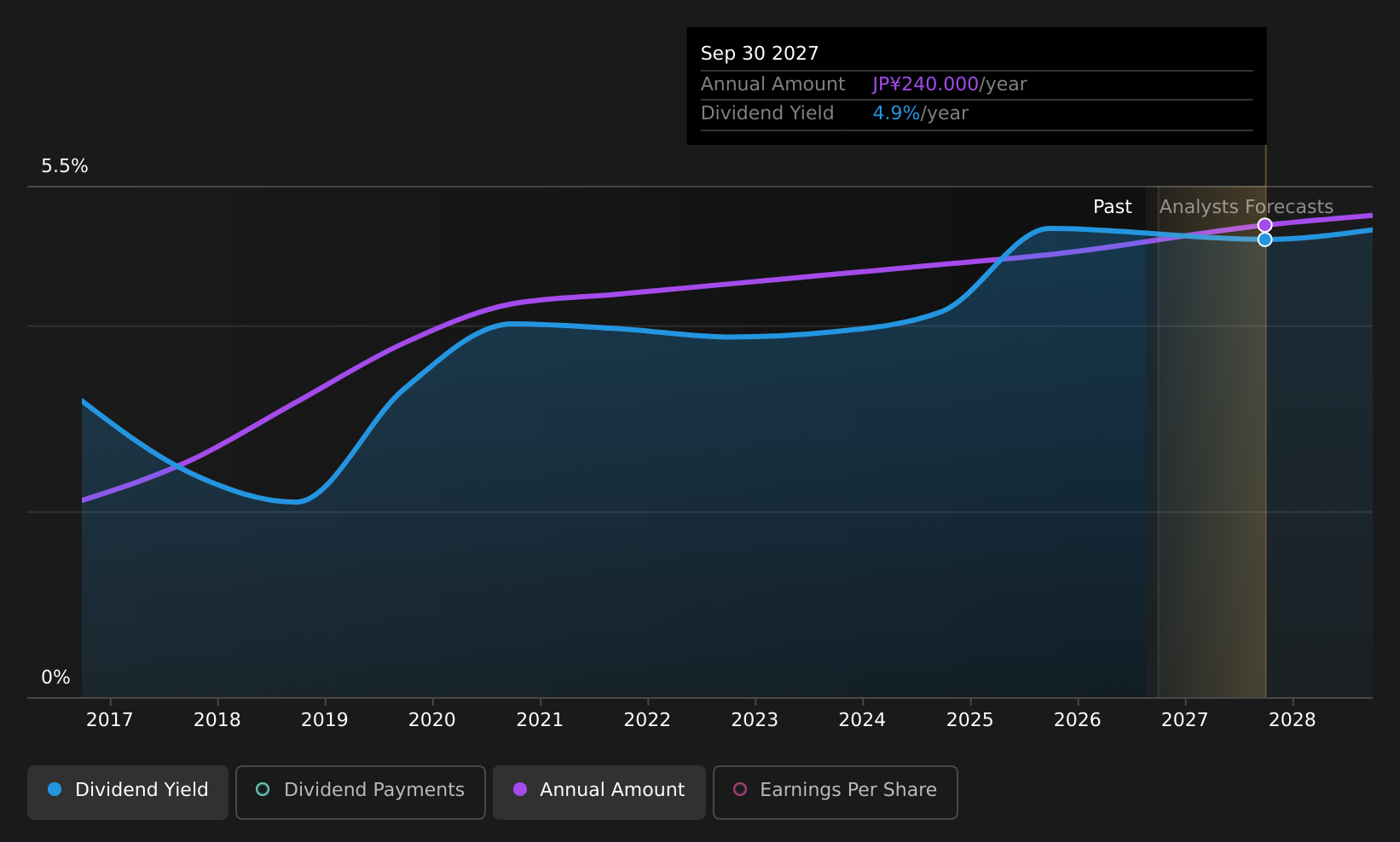Click the Sep 30 2027 tooltip date
This screenshot has height=842, width=1400.
760,54
